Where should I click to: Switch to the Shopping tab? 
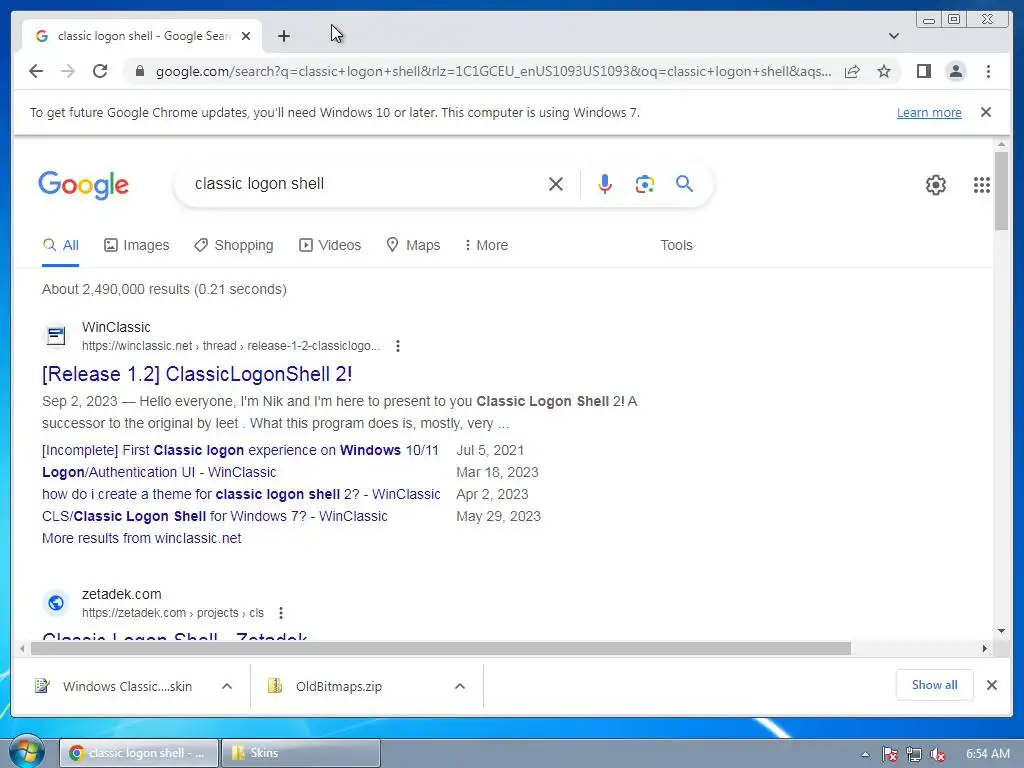pos(234,246)
